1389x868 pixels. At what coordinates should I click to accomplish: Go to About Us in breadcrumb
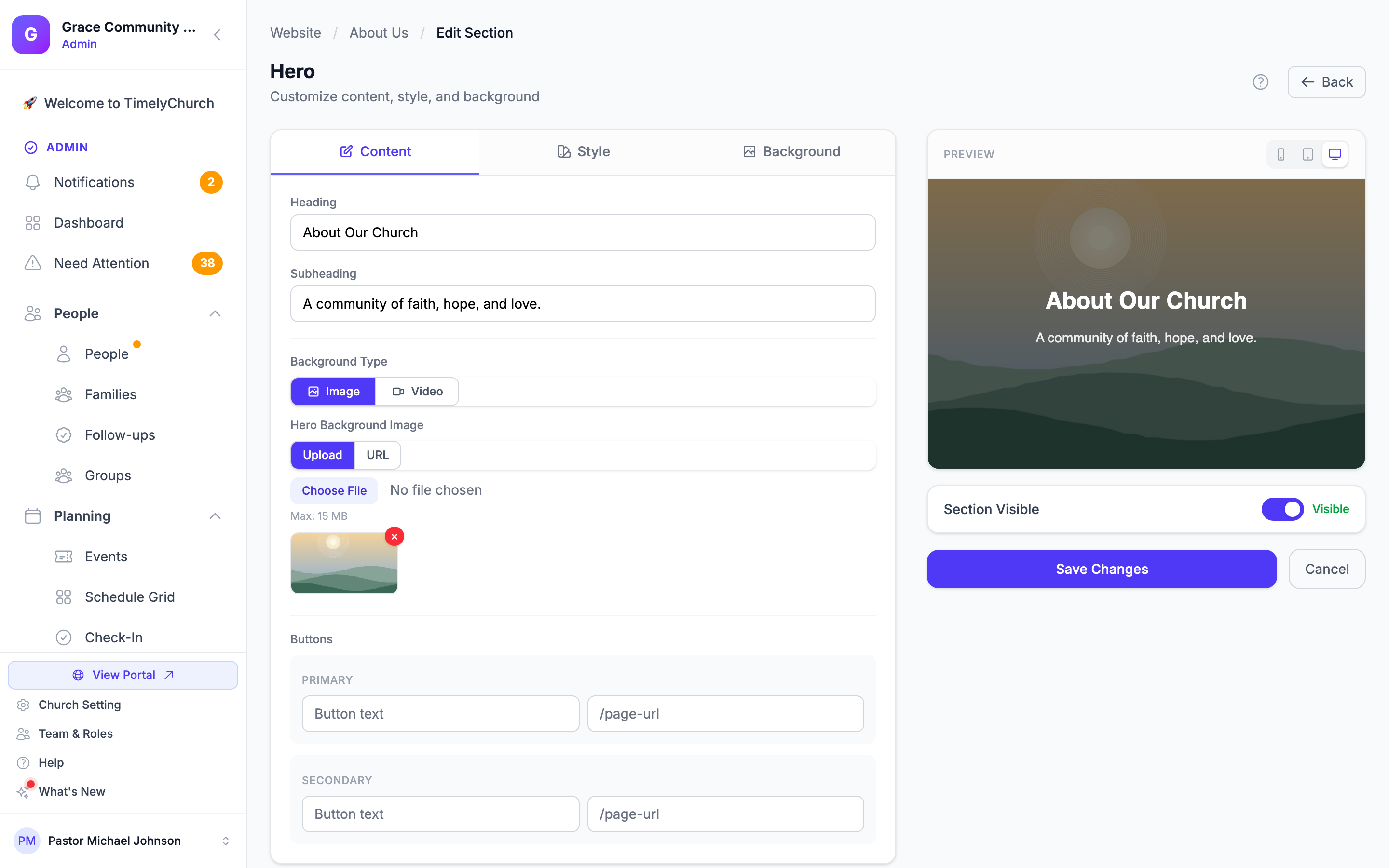point(379,33)
